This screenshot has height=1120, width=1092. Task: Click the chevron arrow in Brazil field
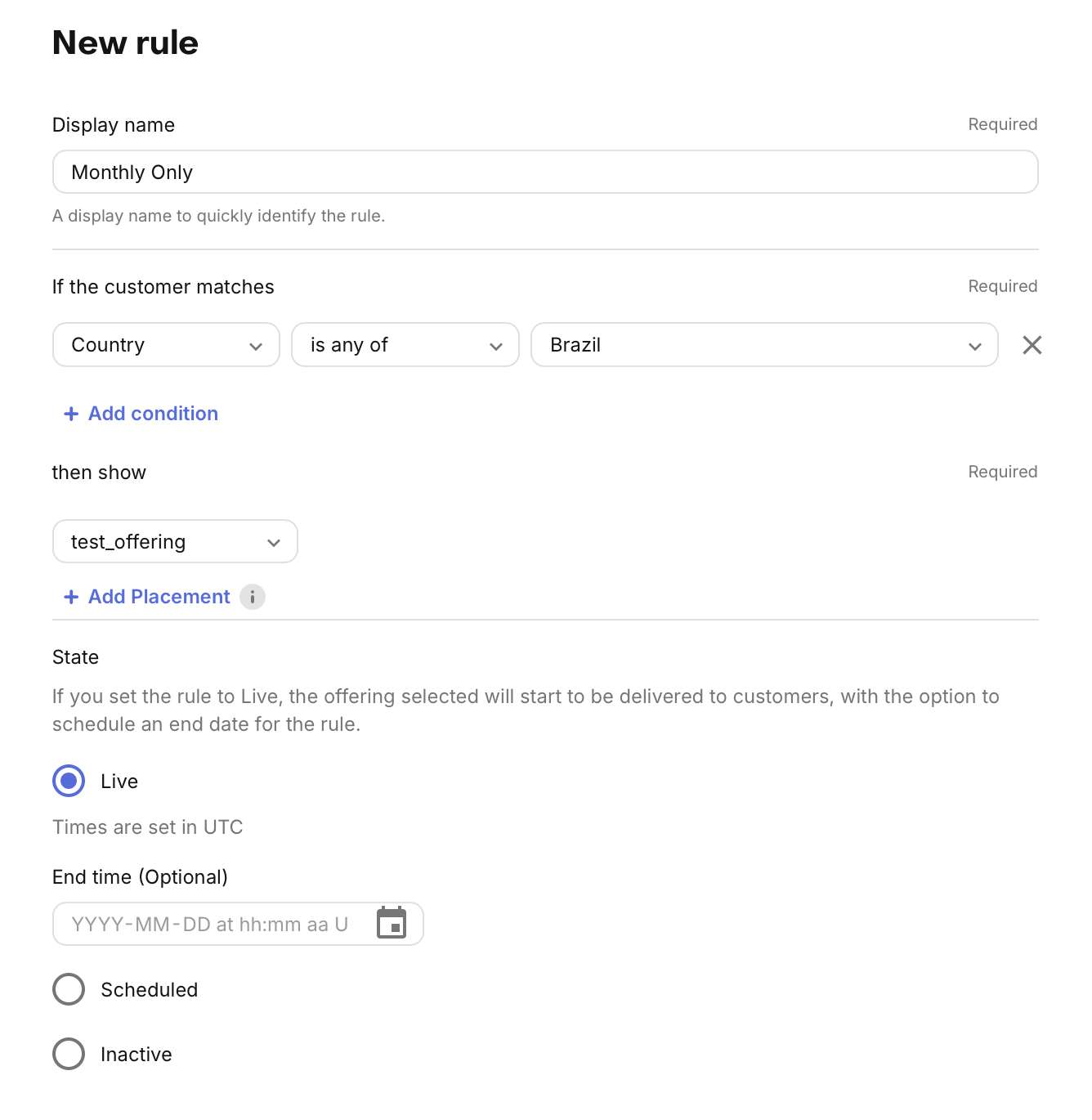[974, 346]
